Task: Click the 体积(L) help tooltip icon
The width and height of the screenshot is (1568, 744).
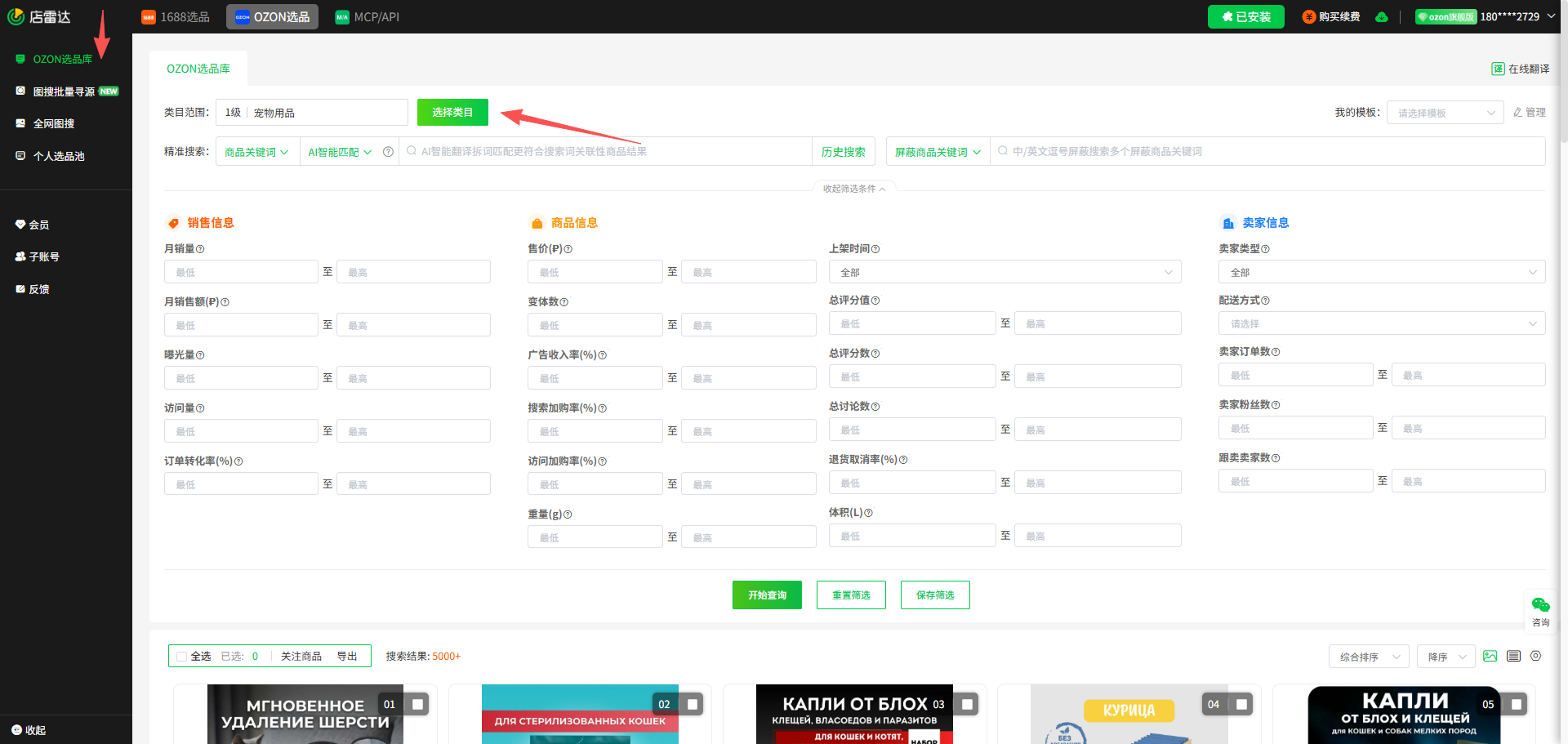Action: (x=868, y=513)
